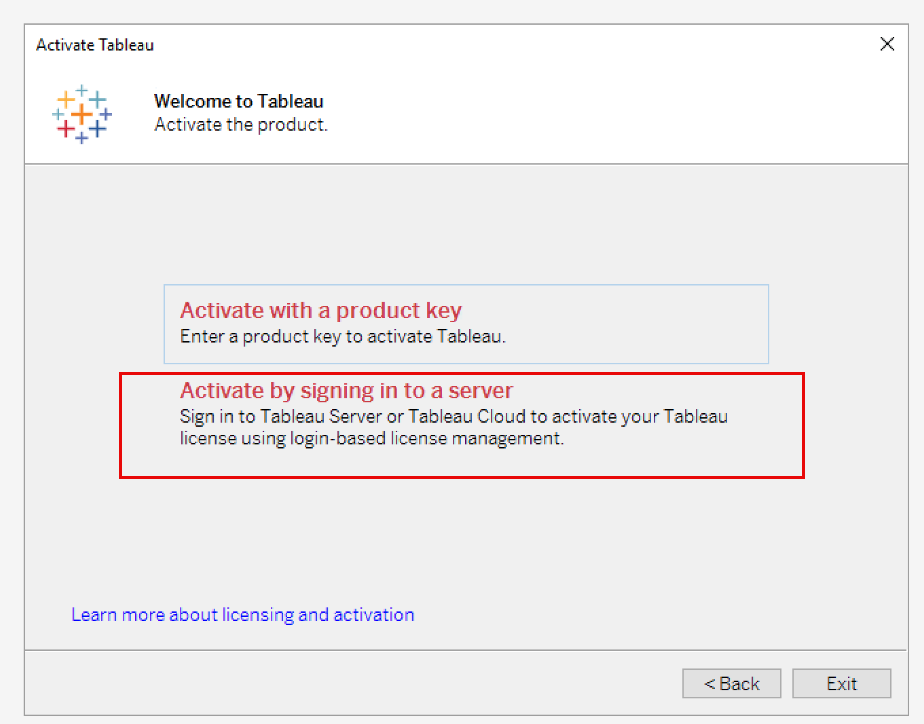Go back with the Back button

tap(731, 683)
